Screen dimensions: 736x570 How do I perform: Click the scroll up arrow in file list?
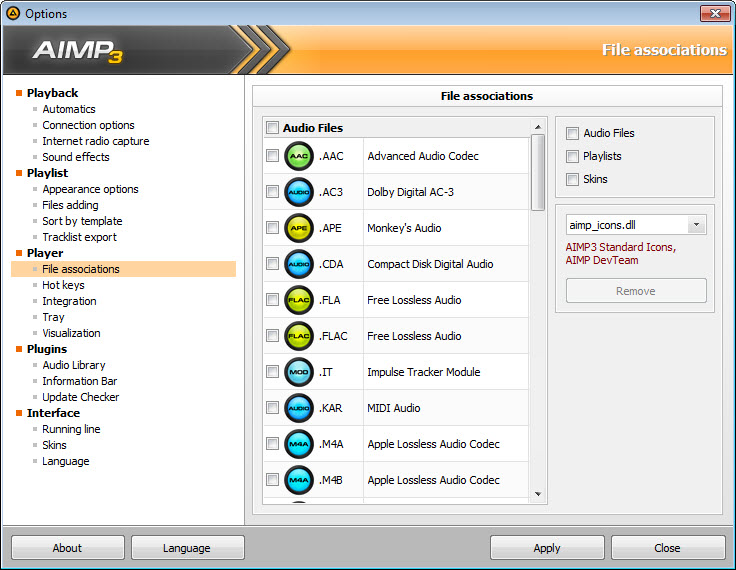click(538, 127)
